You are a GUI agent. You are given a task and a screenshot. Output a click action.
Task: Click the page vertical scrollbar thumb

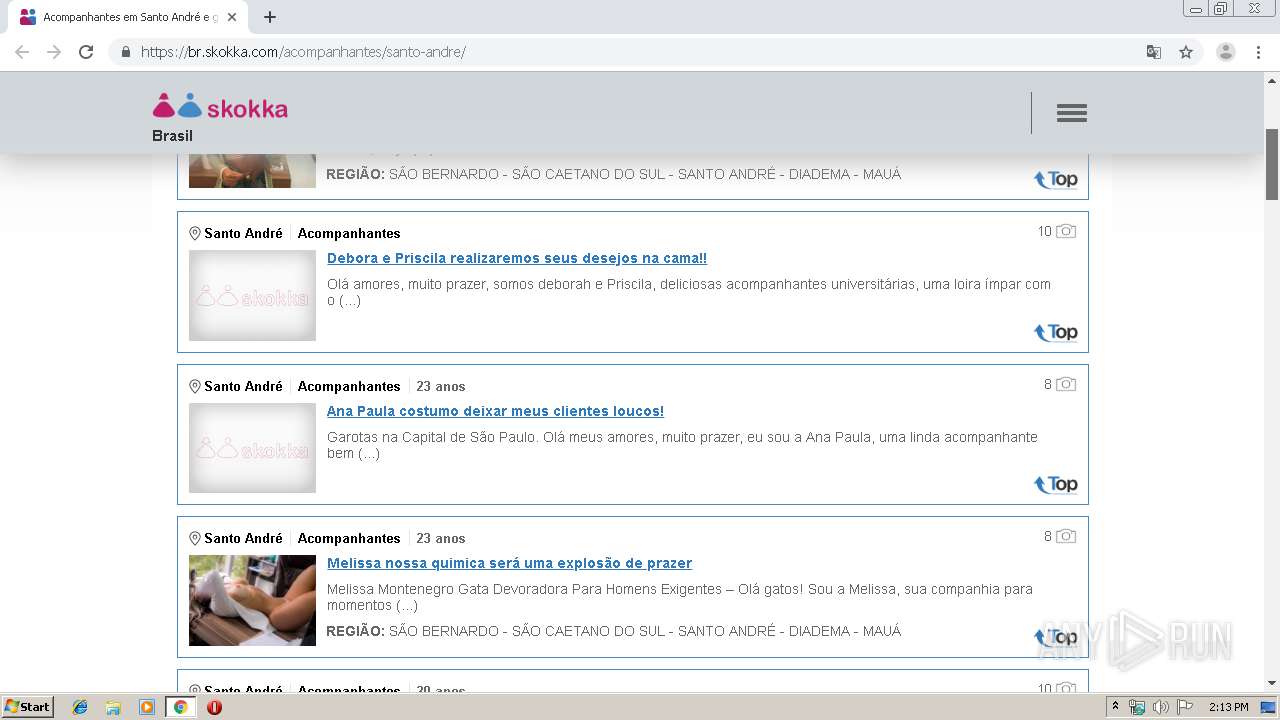1272,164
